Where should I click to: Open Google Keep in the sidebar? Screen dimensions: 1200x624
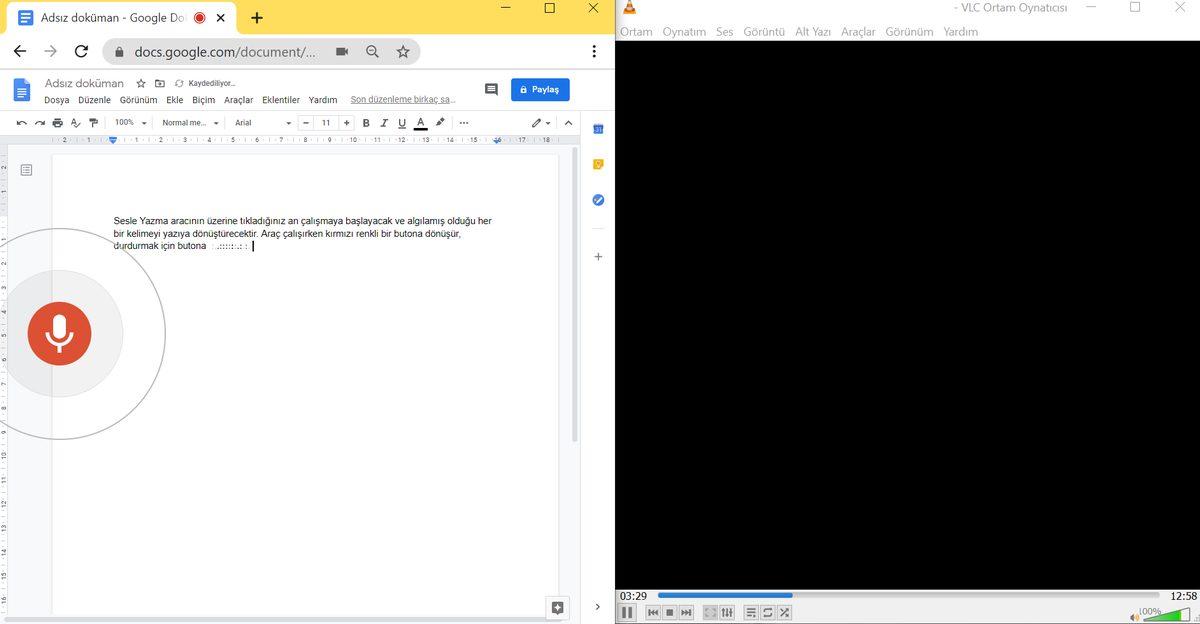598,164
